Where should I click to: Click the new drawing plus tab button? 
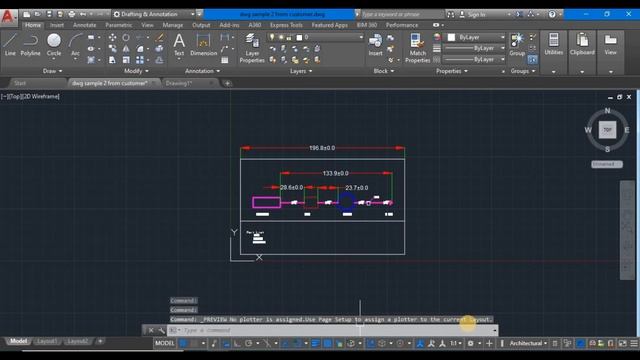227,83
